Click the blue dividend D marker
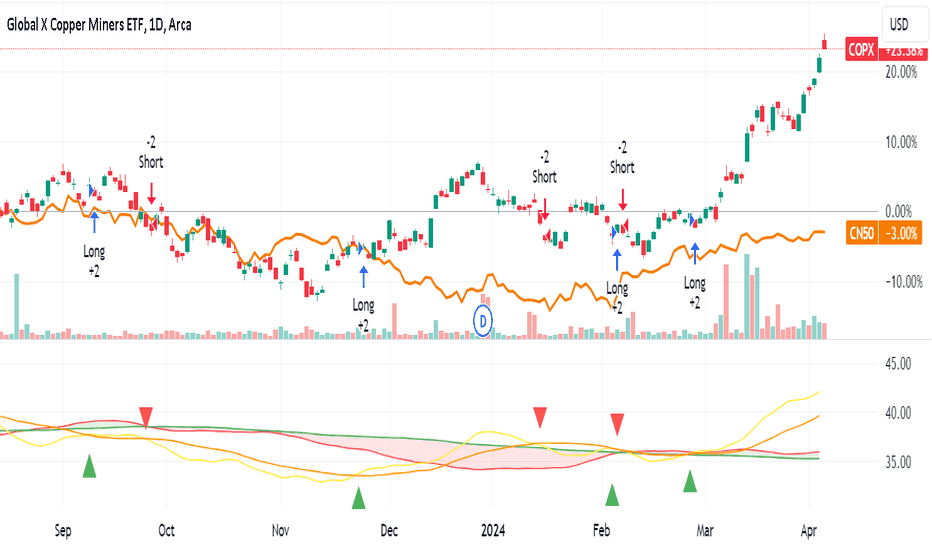 [x=483, y=321]
